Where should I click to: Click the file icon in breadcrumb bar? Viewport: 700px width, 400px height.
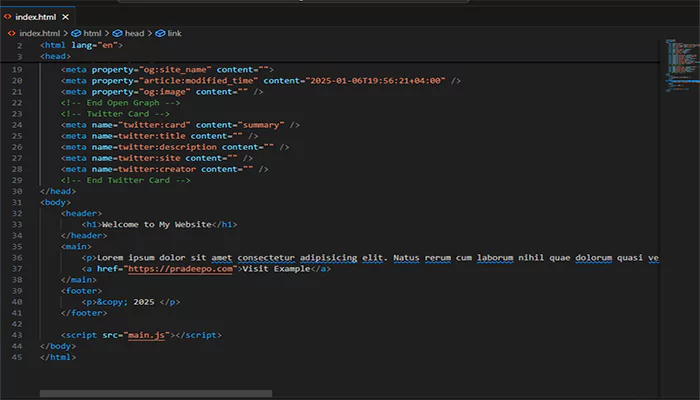[12, 33]
